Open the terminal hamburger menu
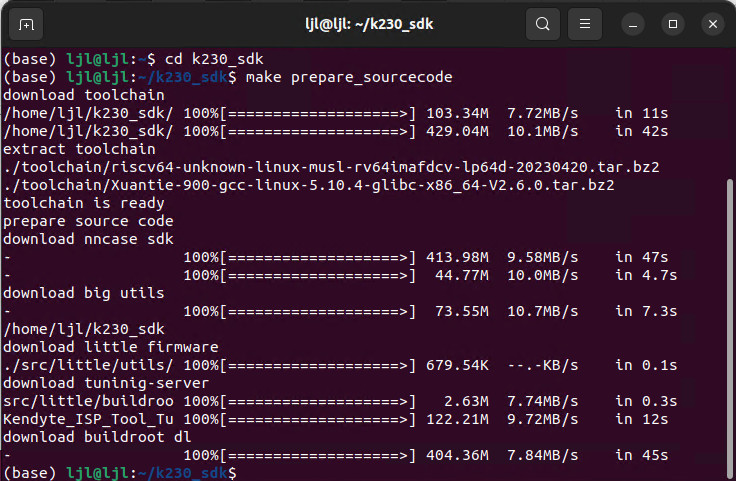736x481 pixels. click(585, 24)
